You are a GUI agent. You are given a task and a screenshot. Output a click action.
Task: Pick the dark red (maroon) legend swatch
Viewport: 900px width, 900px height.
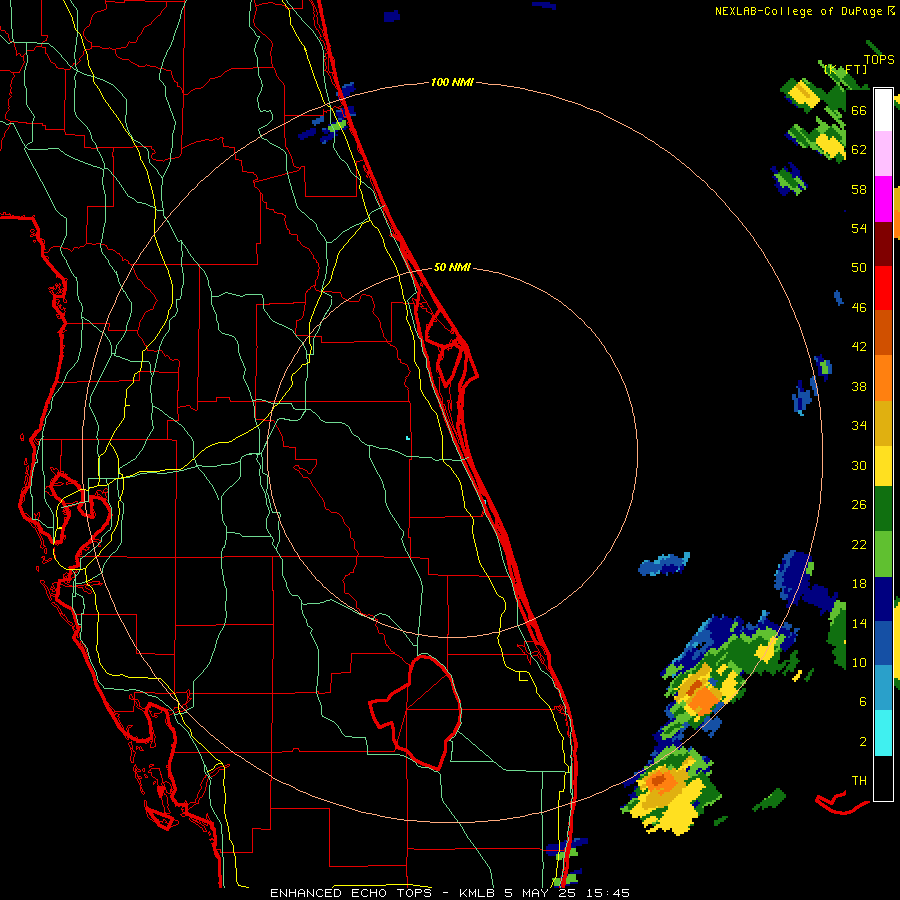pos(883,244)
